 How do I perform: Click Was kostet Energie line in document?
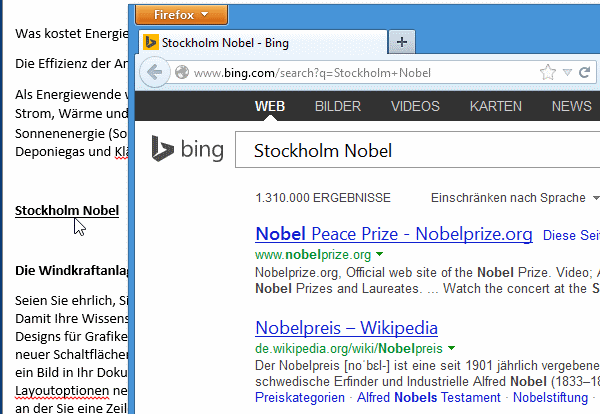[x=72, y=34]
